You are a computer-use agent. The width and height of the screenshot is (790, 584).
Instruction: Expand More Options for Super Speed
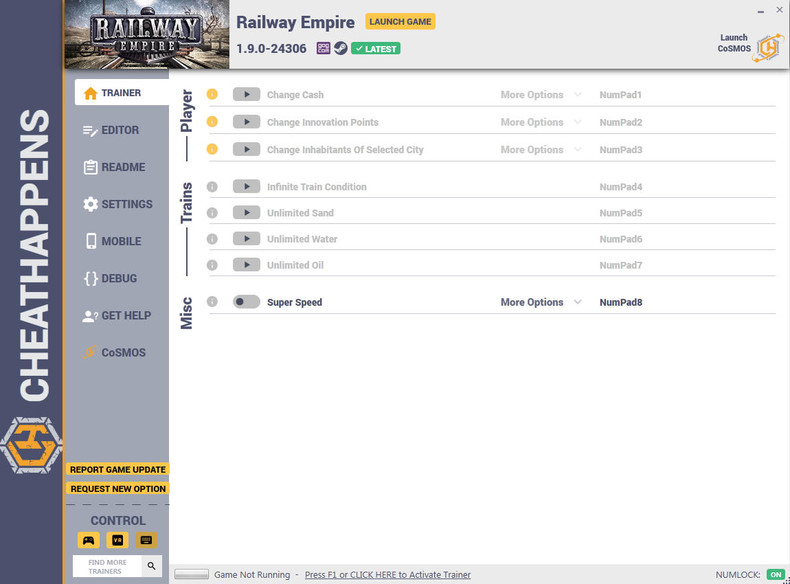(541, 302)
